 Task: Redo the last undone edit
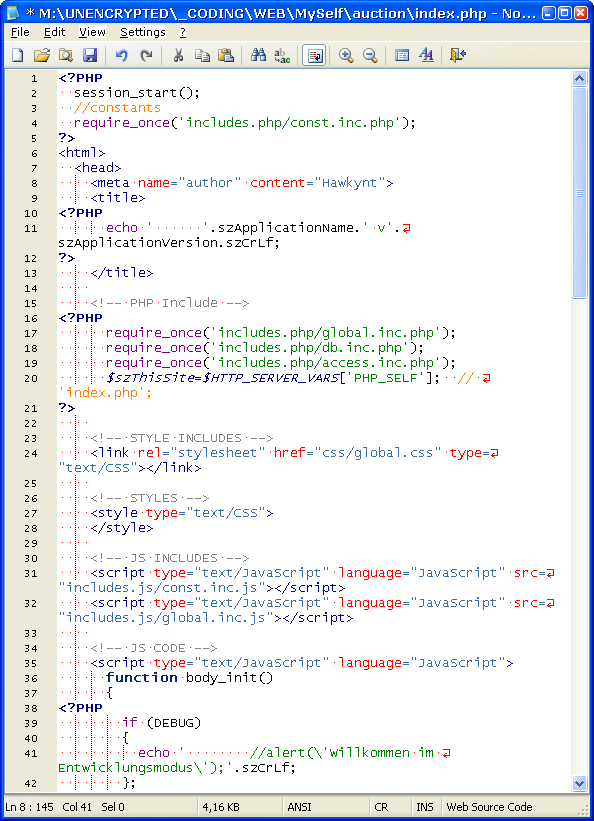tap(146, 55)
